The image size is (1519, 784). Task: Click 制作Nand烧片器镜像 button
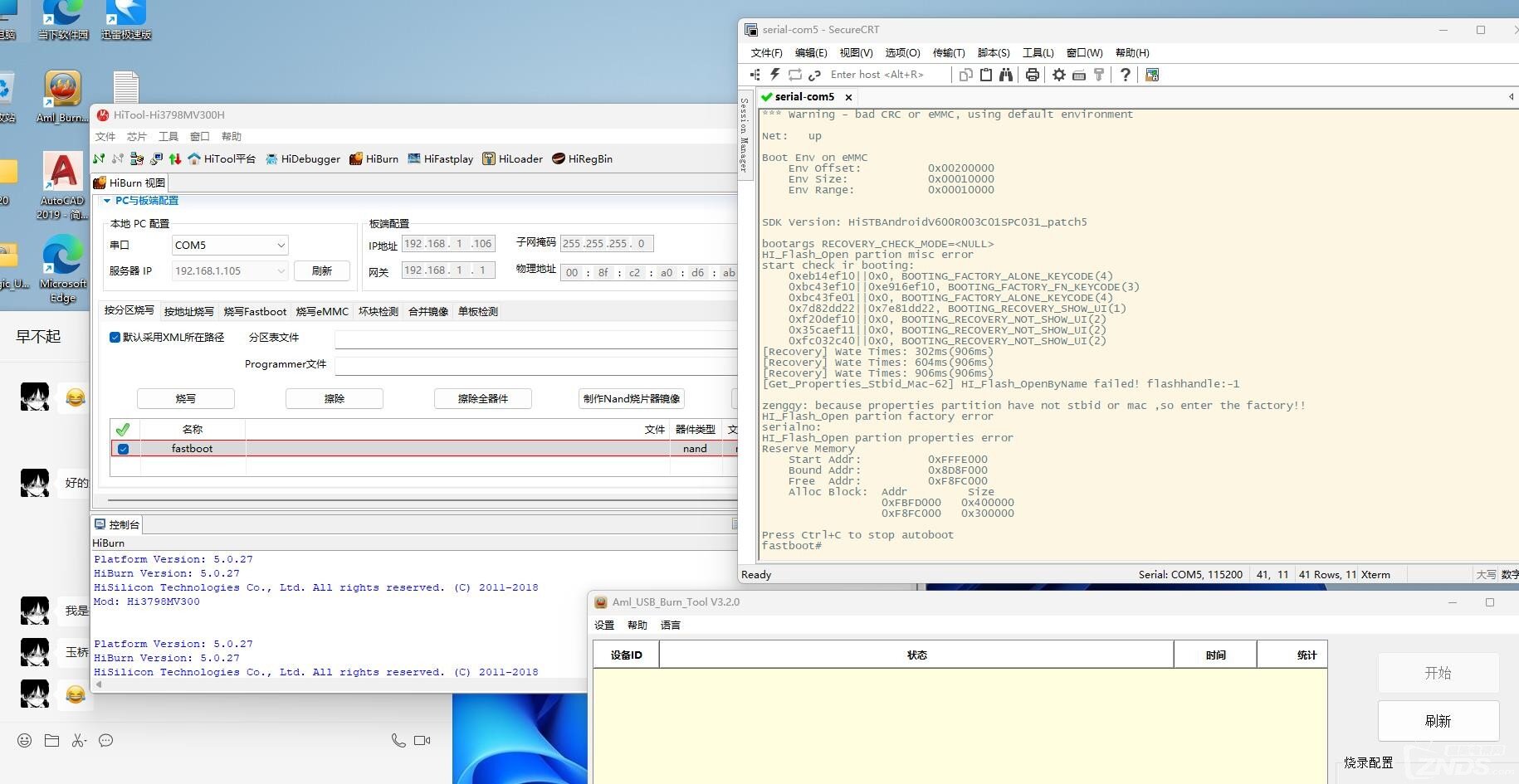tap(632, 398)
